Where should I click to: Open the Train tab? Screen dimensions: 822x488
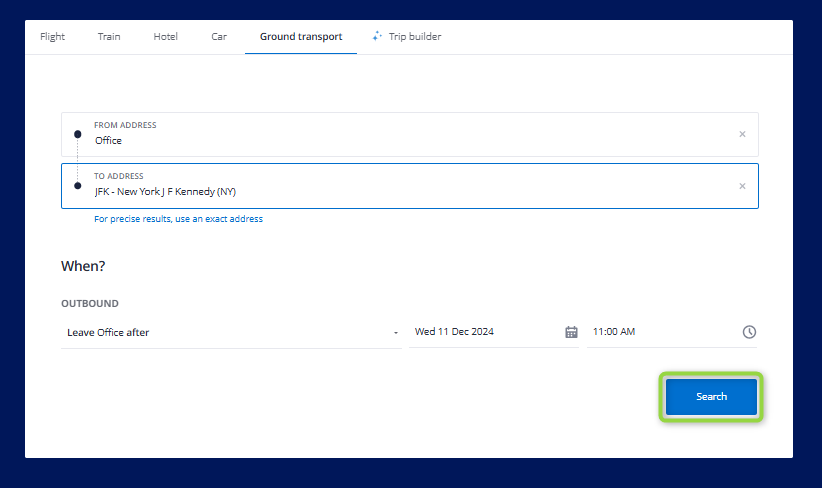pyautogui.click(x=109, y=37)
